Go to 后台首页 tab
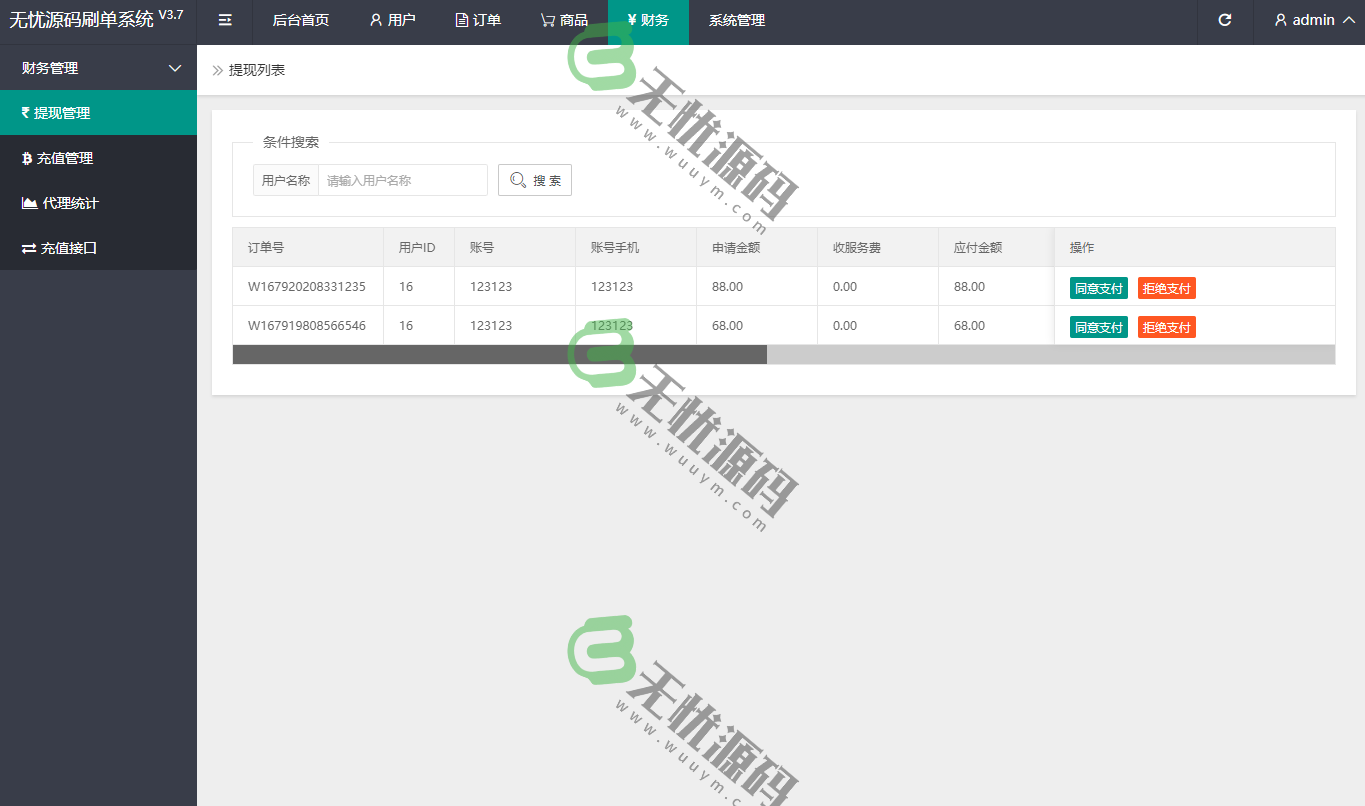1365x806 pixels. coord(300,20)
